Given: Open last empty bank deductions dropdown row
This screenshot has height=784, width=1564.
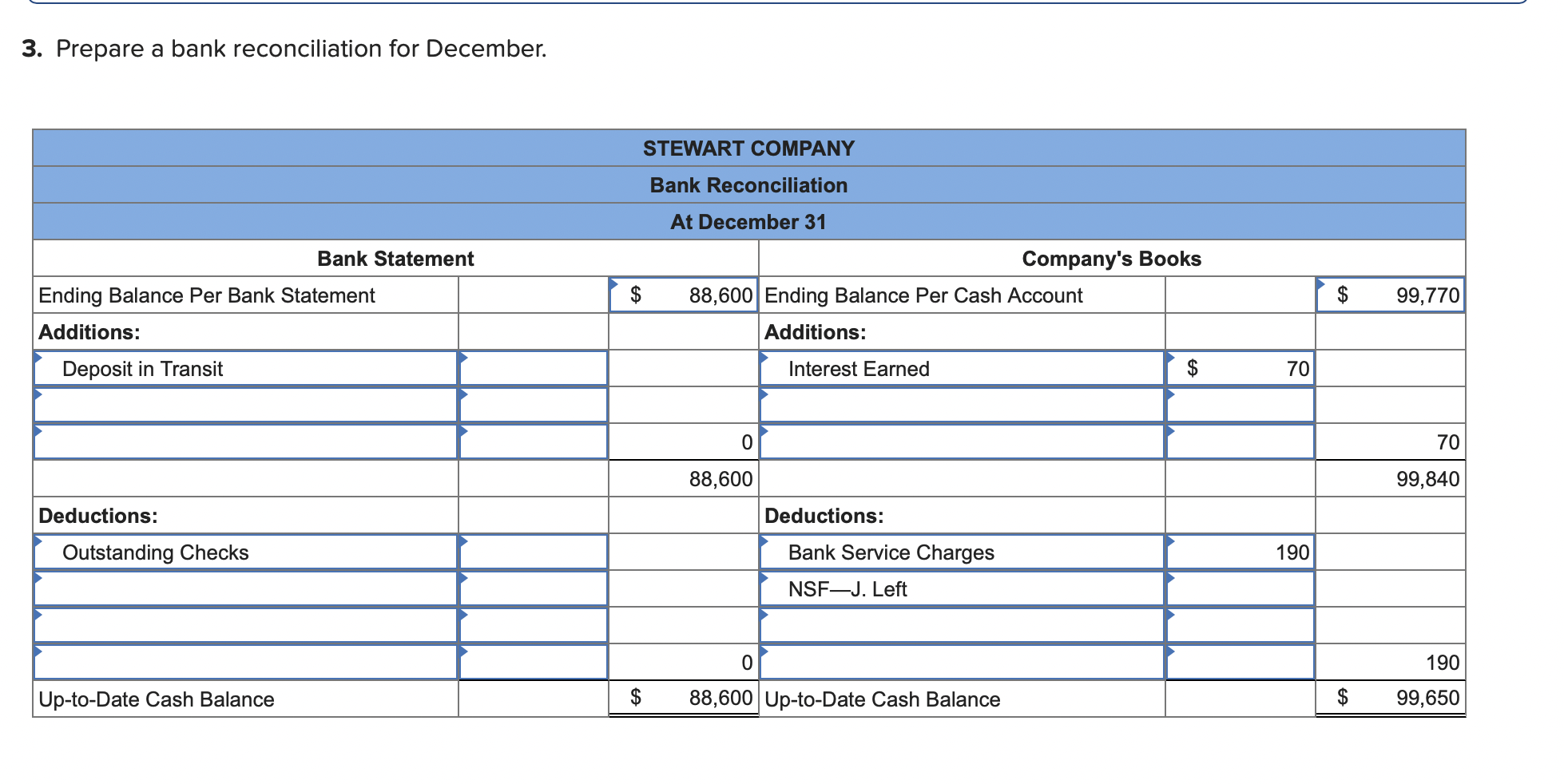Looking at the screenshot, I should (x=246, y=663).
